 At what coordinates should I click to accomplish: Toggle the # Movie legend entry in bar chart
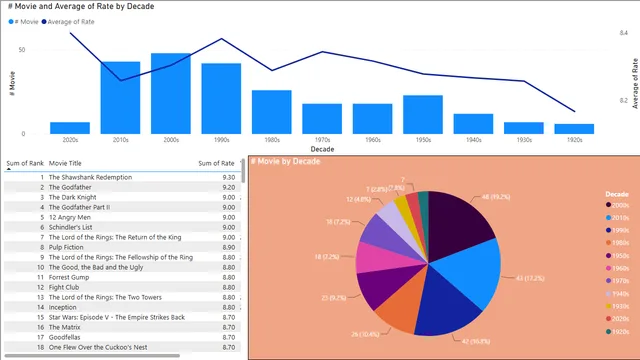tap(23, 22)
